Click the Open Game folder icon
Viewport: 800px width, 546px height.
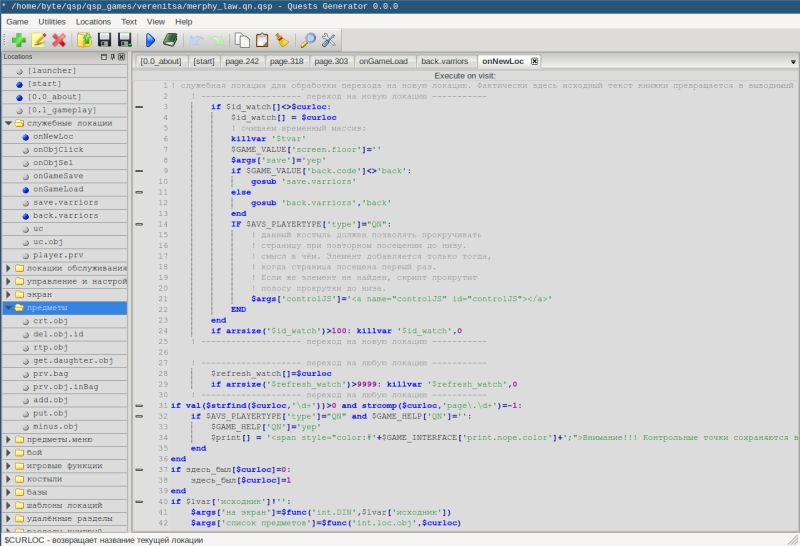pyautogui.click(x=84, y=40)
